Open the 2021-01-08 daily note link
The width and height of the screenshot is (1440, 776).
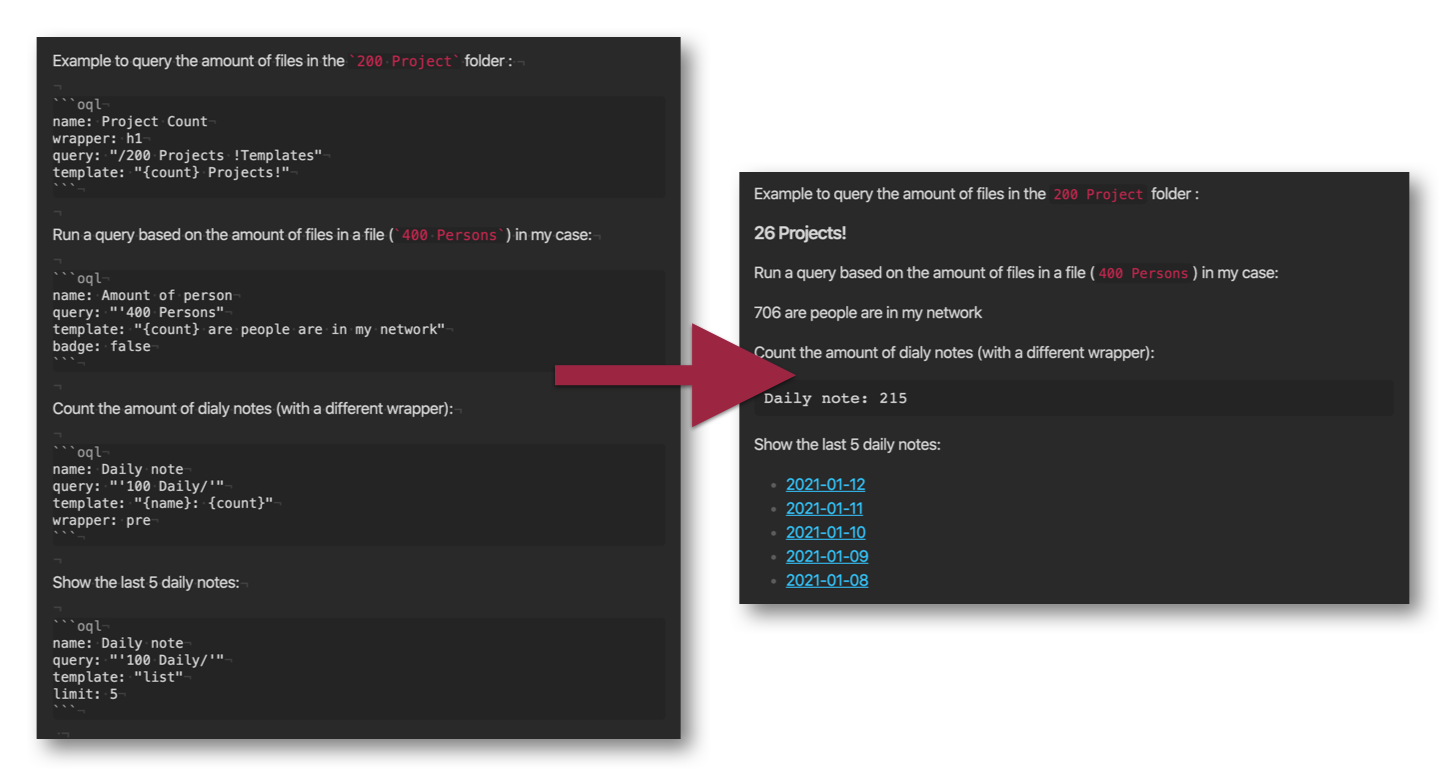826,580
